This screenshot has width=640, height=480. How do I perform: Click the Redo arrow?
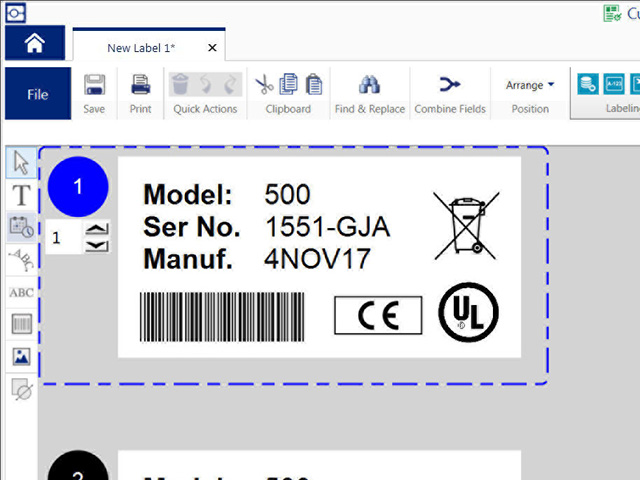click(231, 84)
